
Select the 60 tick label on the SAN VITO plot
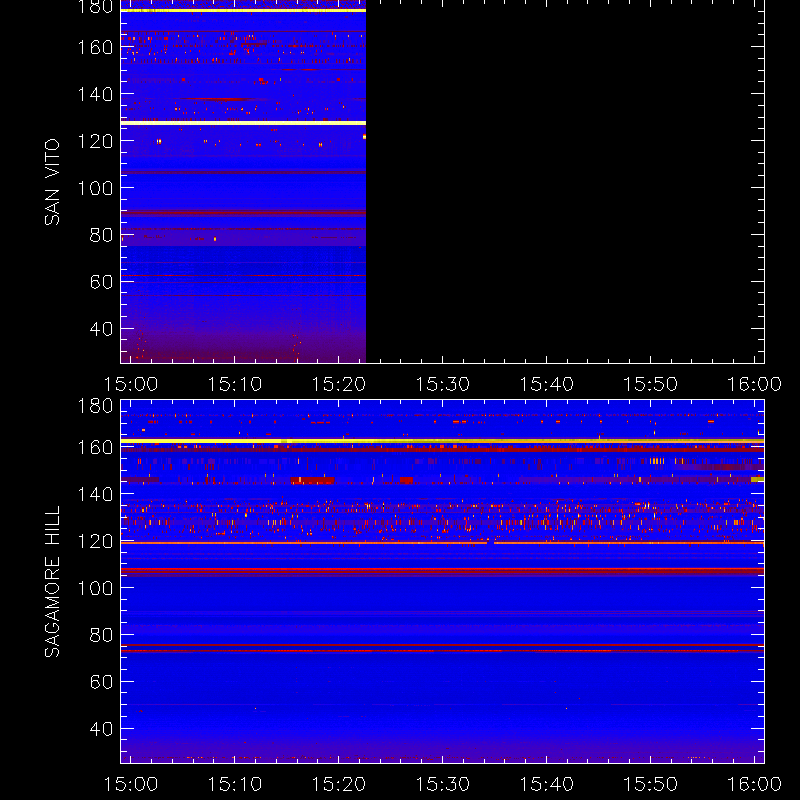102,282
